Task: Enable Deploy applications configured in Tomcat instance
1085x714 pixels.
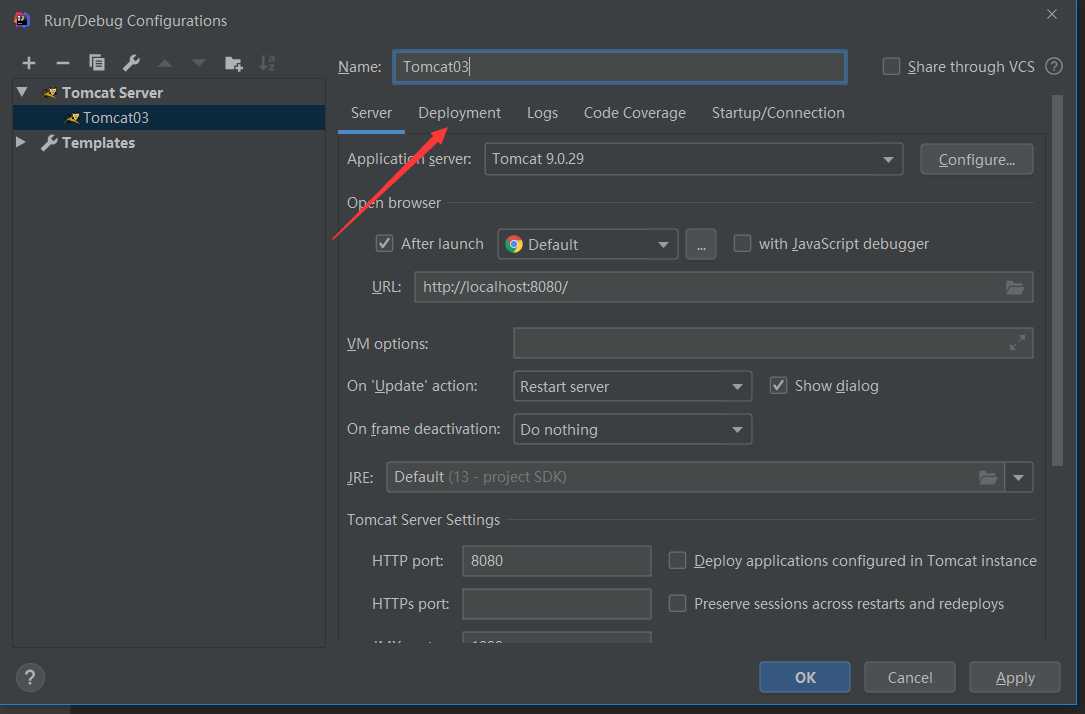Action: tap(677, 560)
